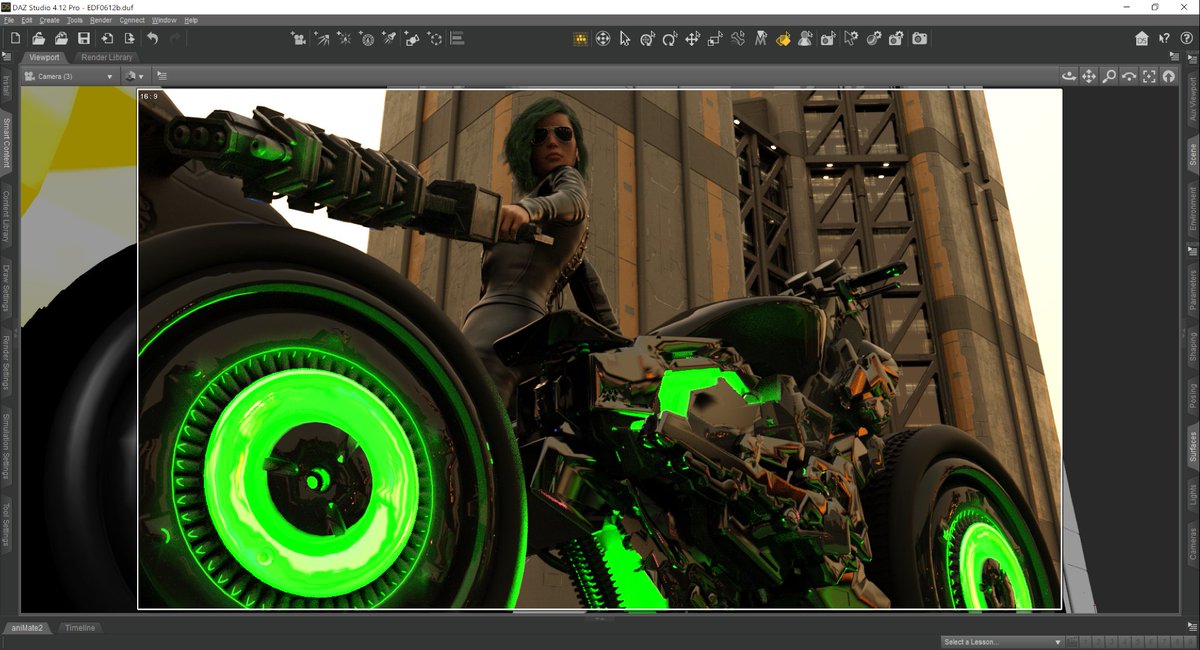Click the New scene icon
This screenshot has height=650, width=1200.
(15, 38)
